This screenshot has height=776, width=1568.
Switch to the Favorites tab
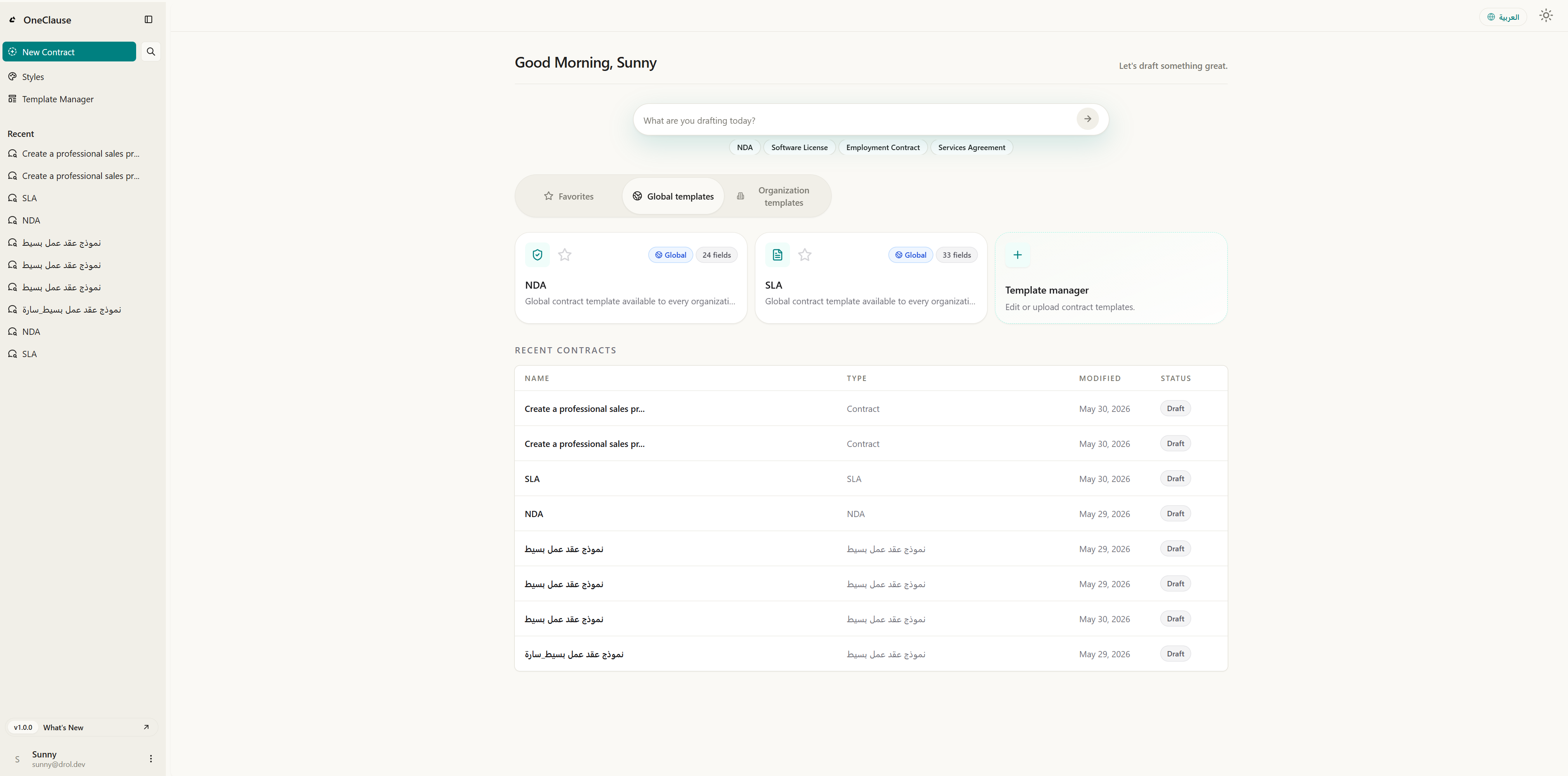[x=568, y=196]
